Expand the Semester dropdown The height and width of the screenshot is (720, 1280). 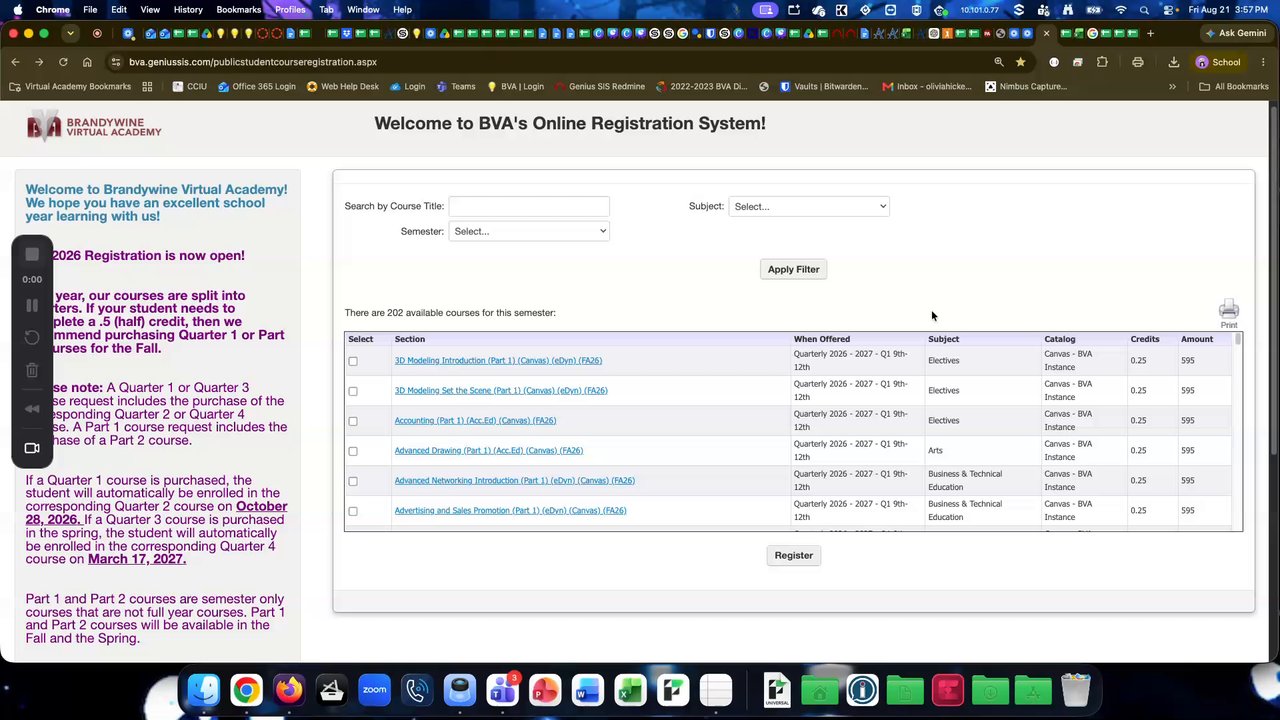(528, 231)
